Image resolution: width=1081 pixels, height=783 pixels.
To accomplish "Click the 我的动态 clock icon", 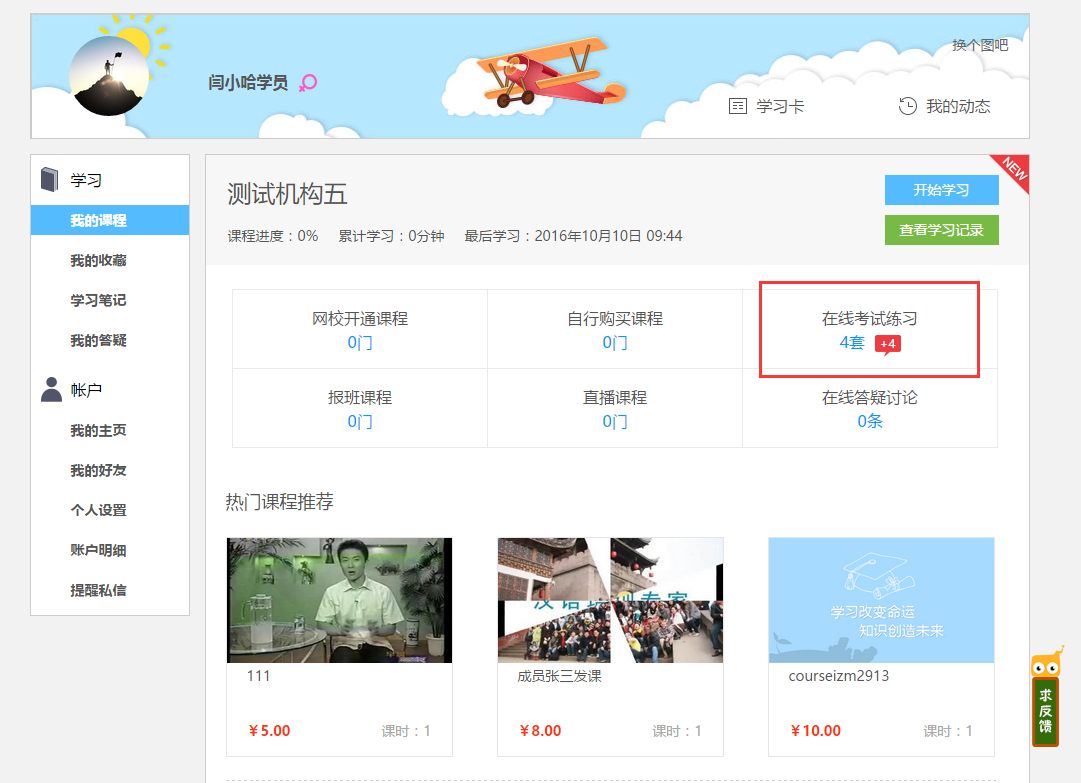I will pos(907,106).
